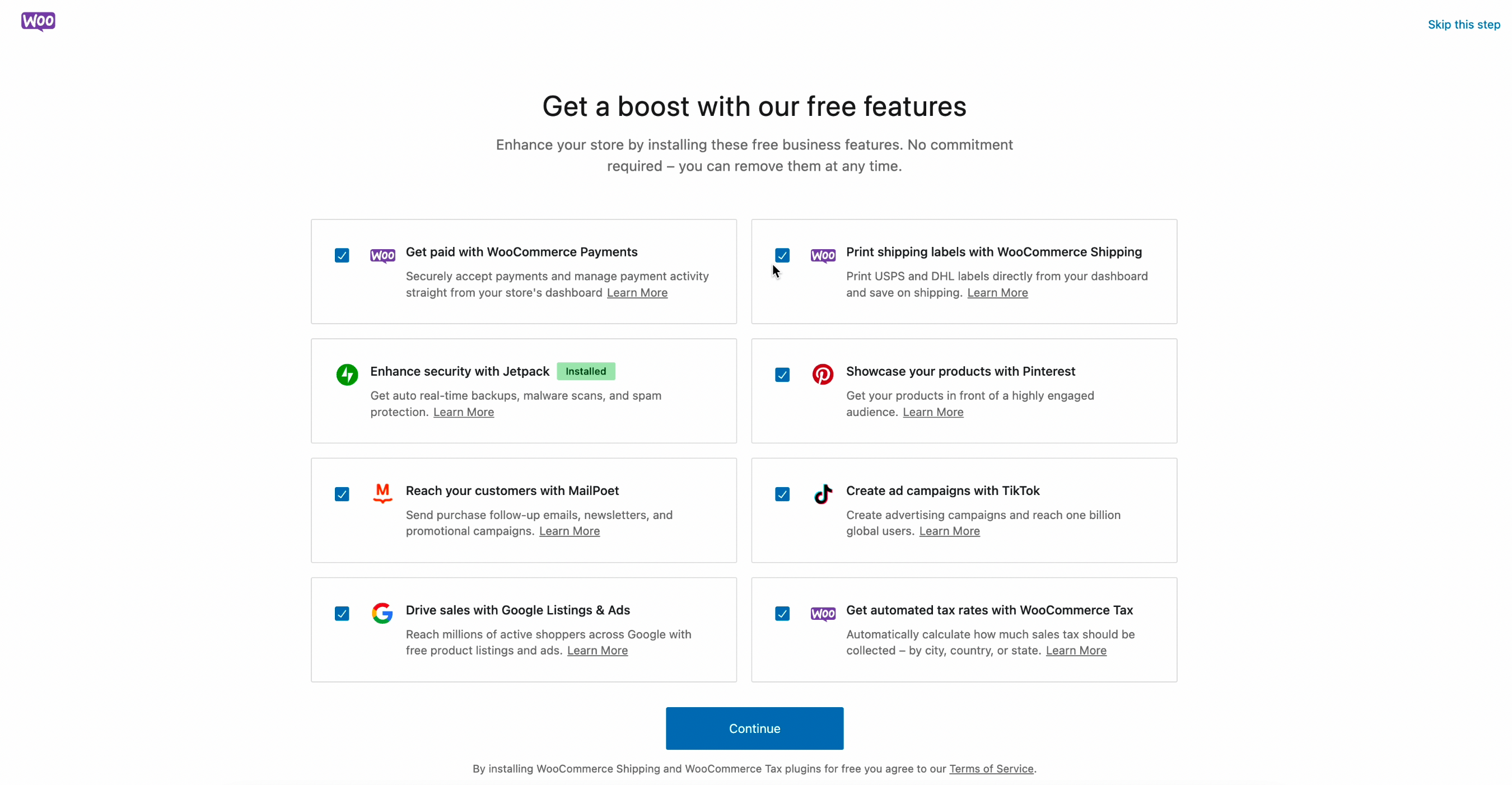Image resolution: width=1512 pixels, height=785 pixels.
Task: Click the Woo icon next to WooCommerce Shipping
Action: click(823, 255)
